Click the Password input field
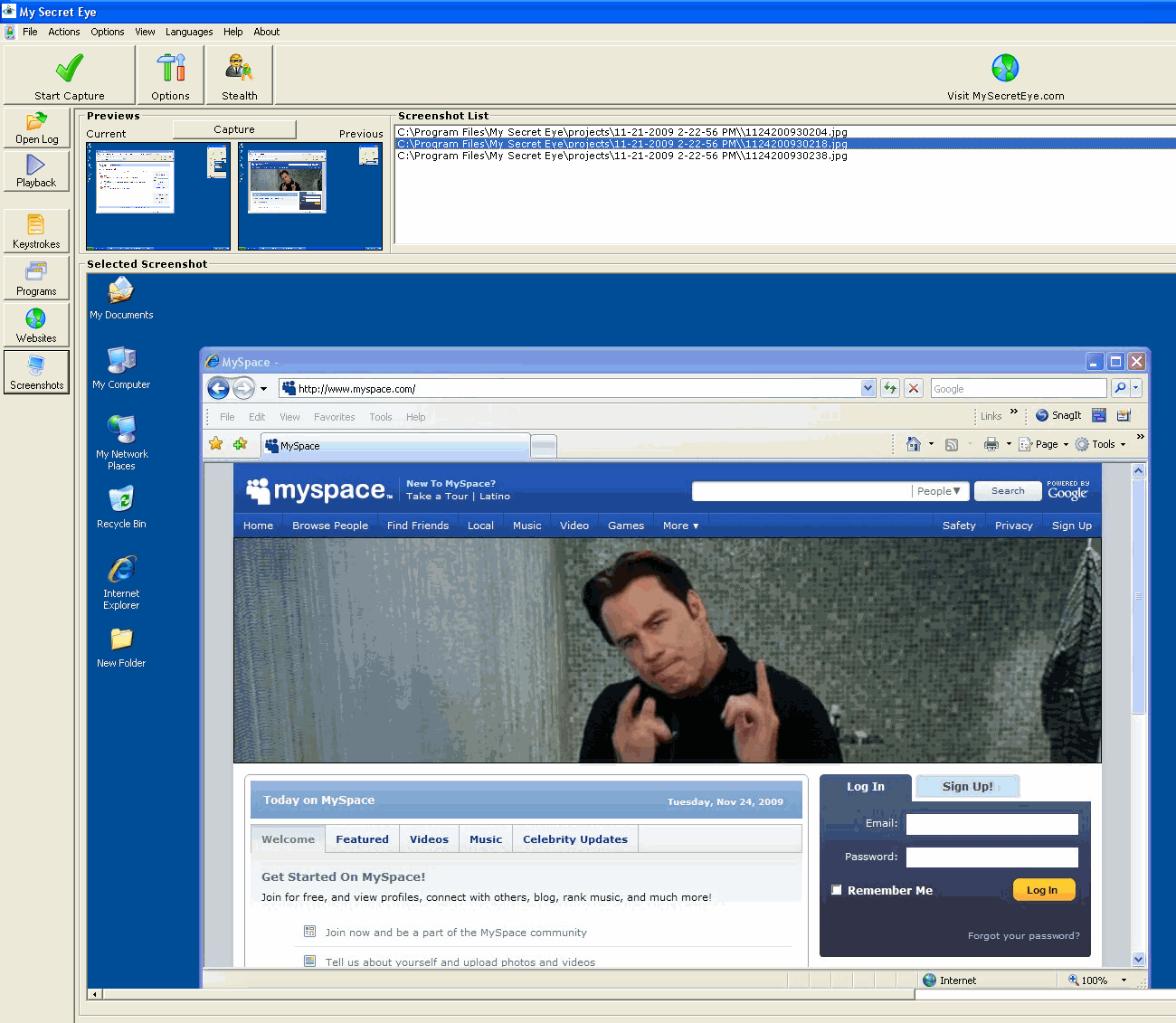1176x1023 pixels. tap(992, 857)
